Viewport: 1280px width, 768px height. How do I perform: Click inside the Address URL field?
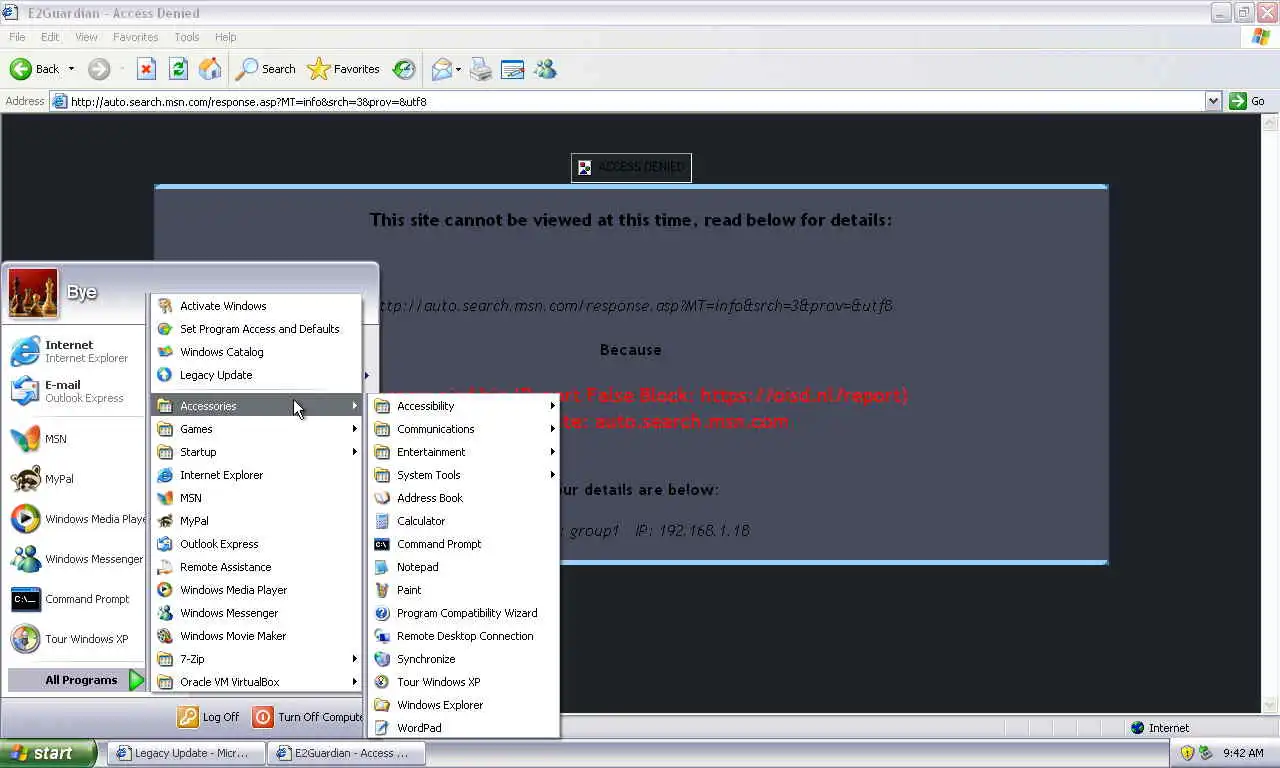(627, 101)
